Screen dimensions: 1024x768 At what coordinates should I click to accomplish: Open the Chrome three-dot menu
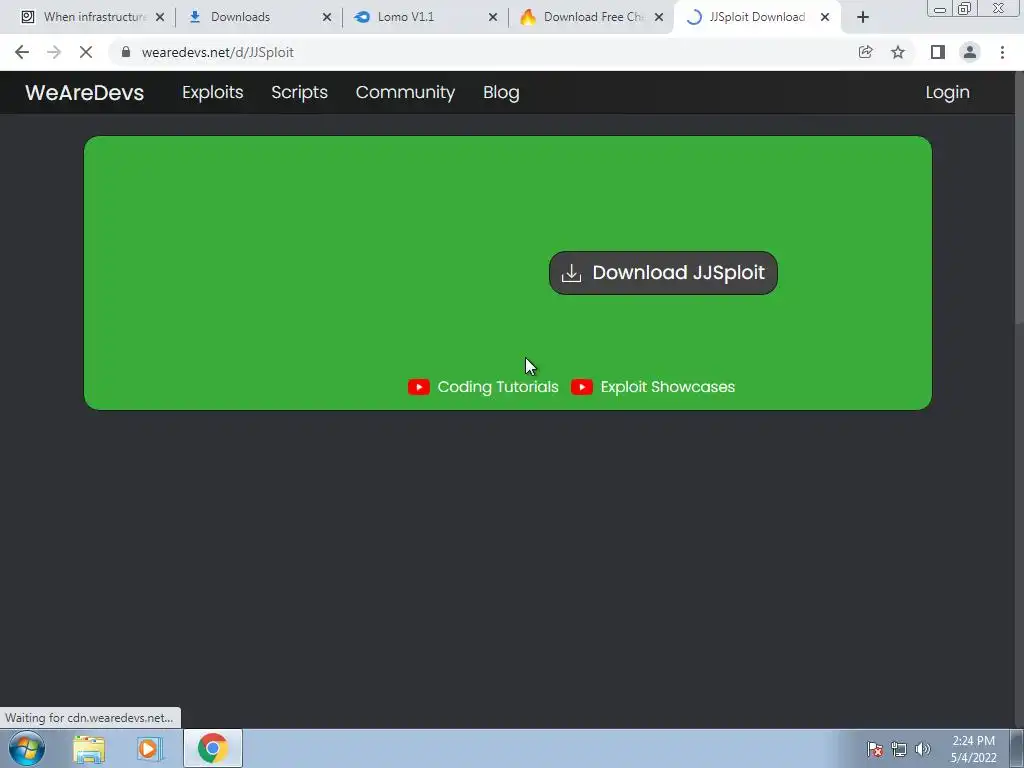tap(1002, 52)
